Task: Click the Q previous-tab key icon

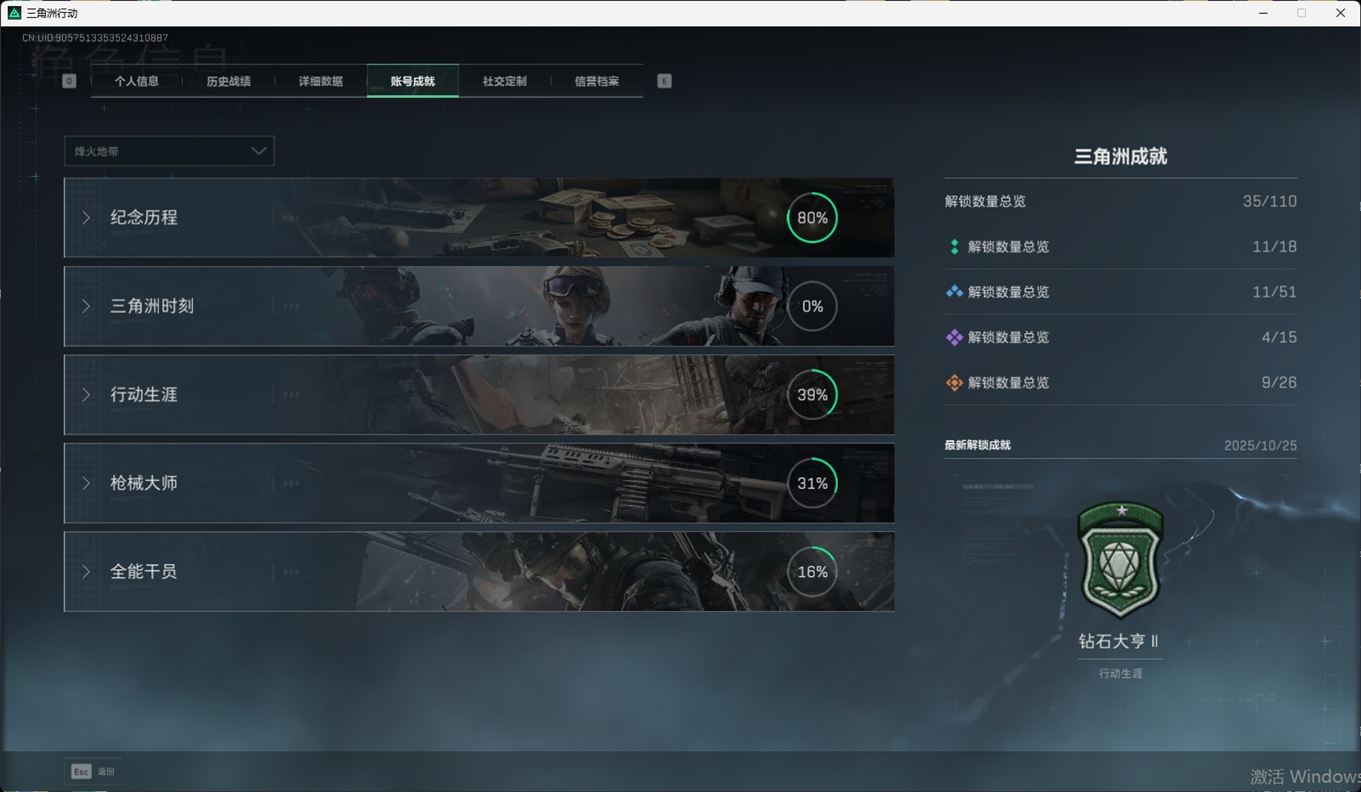Action: [69, 81]
